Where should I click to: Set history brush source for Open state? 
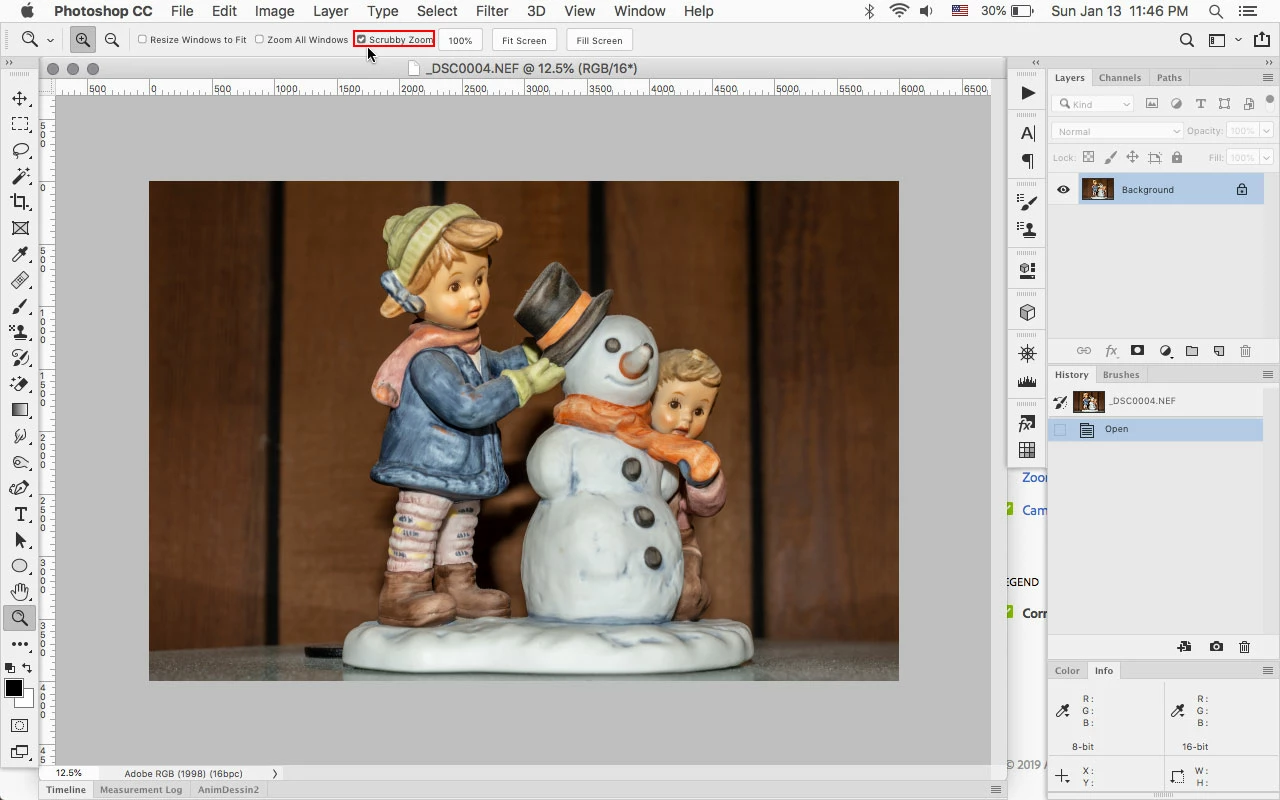point(1060,430)
